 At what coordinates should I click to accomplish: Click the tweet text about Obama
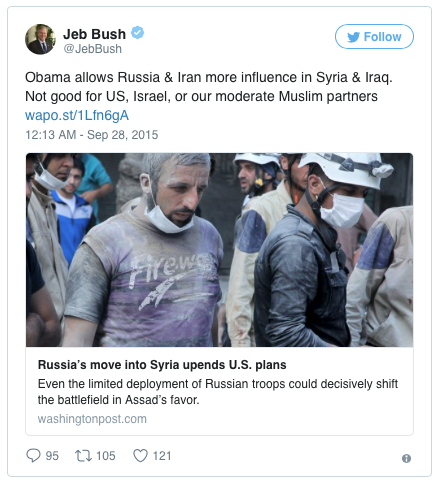(209, 87)
